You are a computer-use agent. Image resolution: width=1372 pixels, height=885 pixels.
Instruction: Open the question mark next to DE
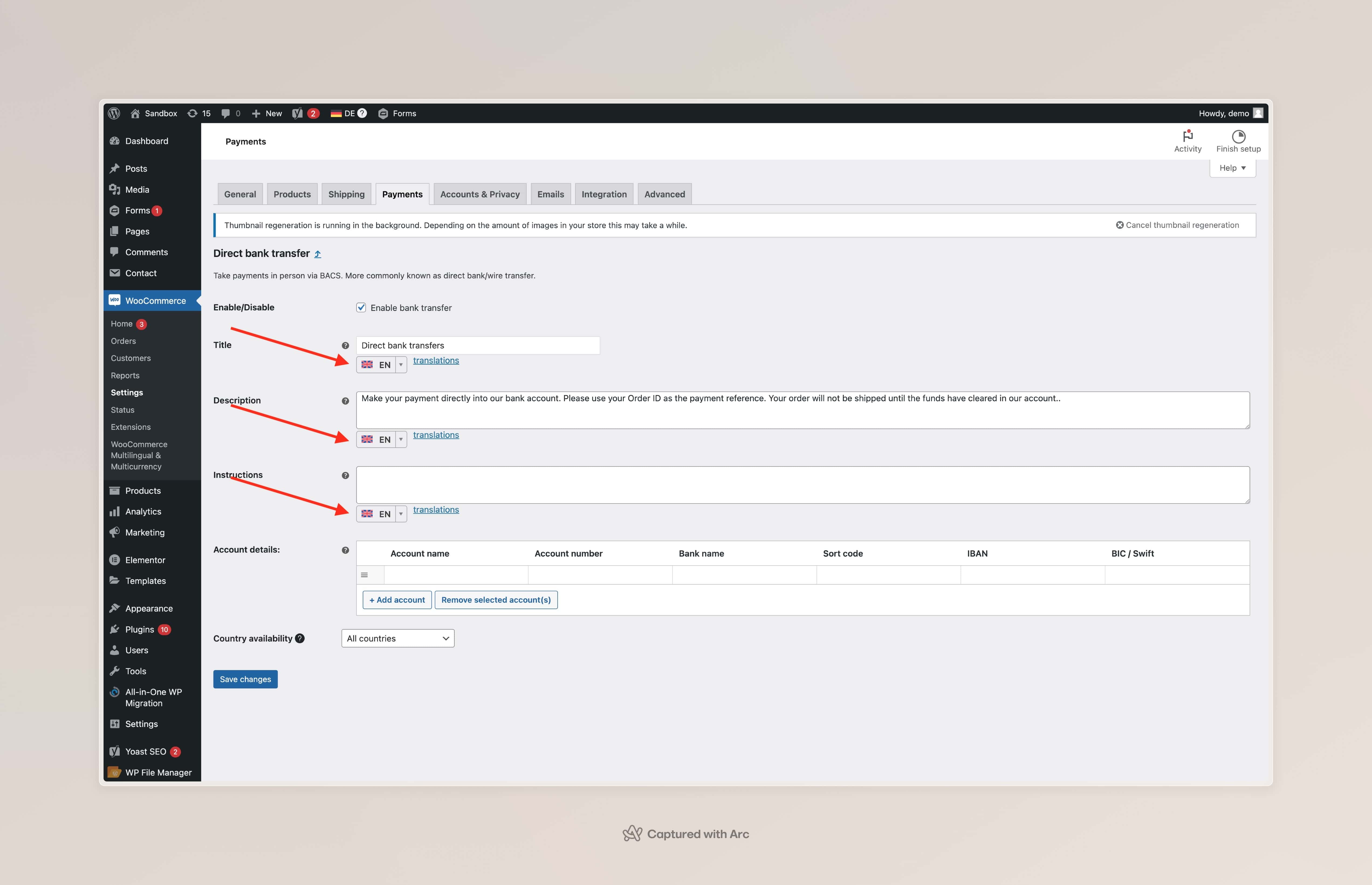362,113
